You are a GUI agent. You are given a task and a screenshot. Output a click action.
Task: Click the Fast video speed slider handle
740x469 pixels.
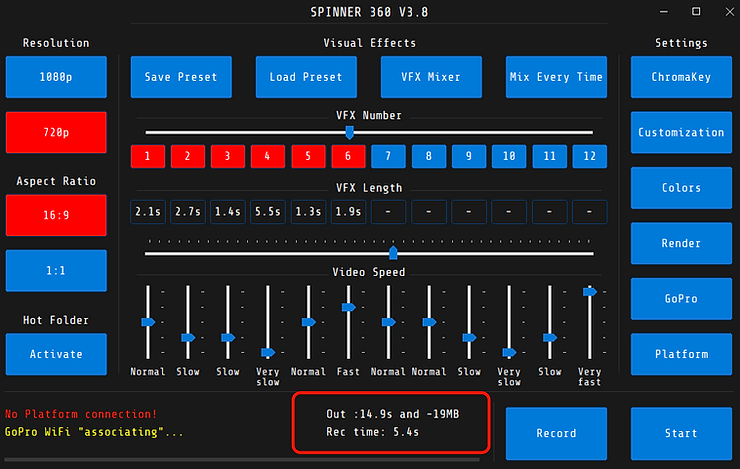(x=348, y=308)
